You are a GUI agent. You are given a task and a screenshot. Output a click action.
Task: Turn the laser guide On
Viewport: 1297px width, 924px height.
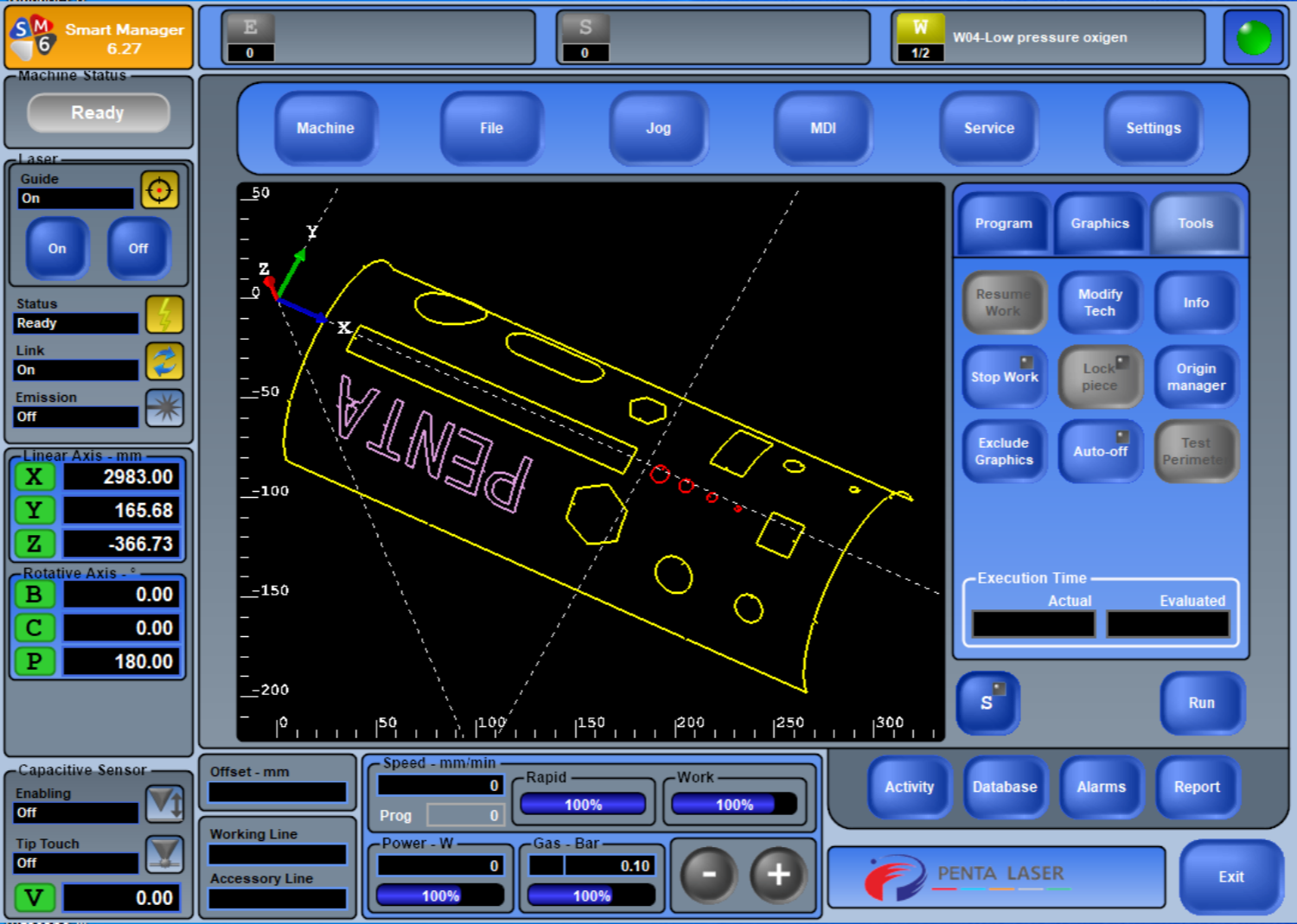pos(57,248)
